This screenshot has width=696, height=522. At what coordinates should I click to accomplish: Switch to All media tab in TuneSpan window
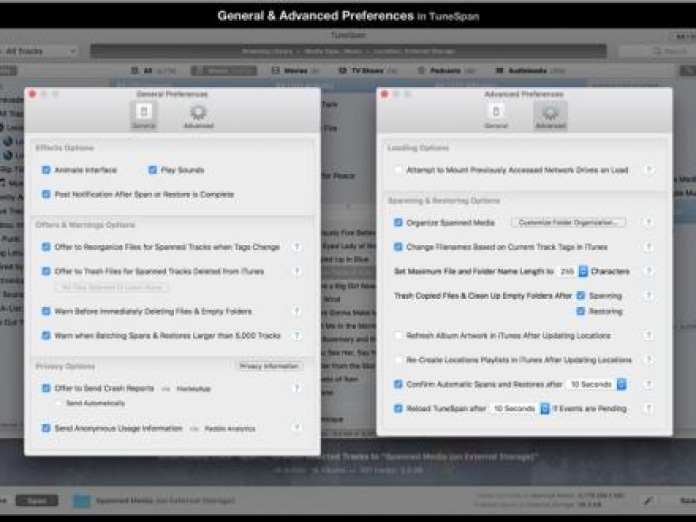pos(153,71)
